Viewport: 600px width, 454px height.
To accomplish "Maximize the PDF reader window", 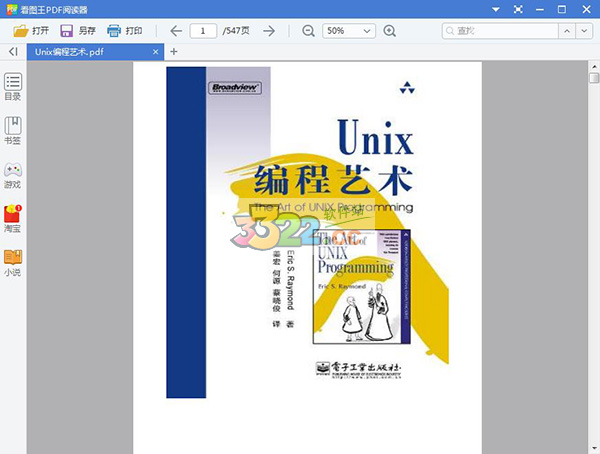I will (x=562, y=9).
